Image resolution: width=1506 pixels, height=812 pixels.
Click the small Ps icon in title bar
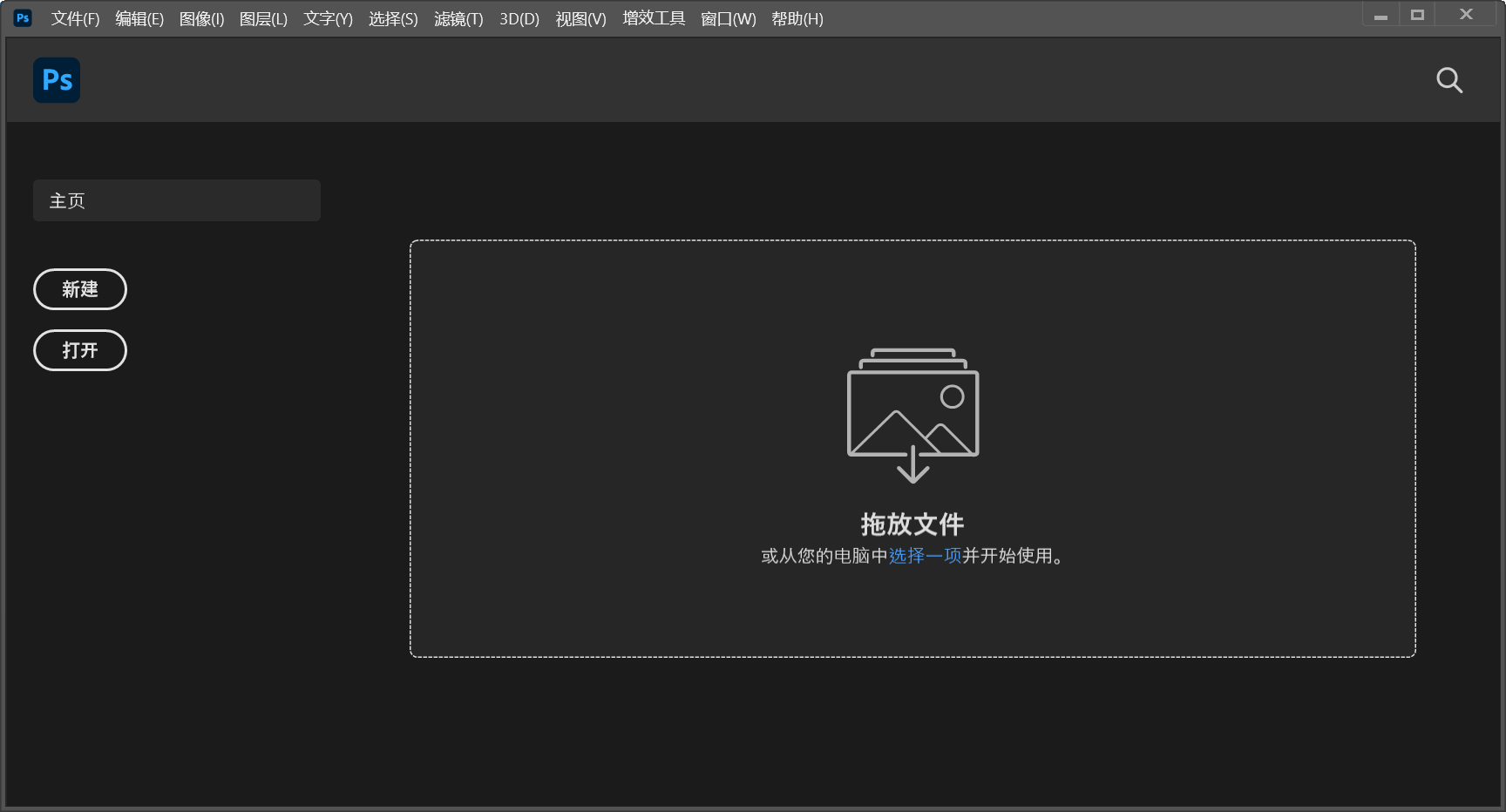click(x=23, y=18)
